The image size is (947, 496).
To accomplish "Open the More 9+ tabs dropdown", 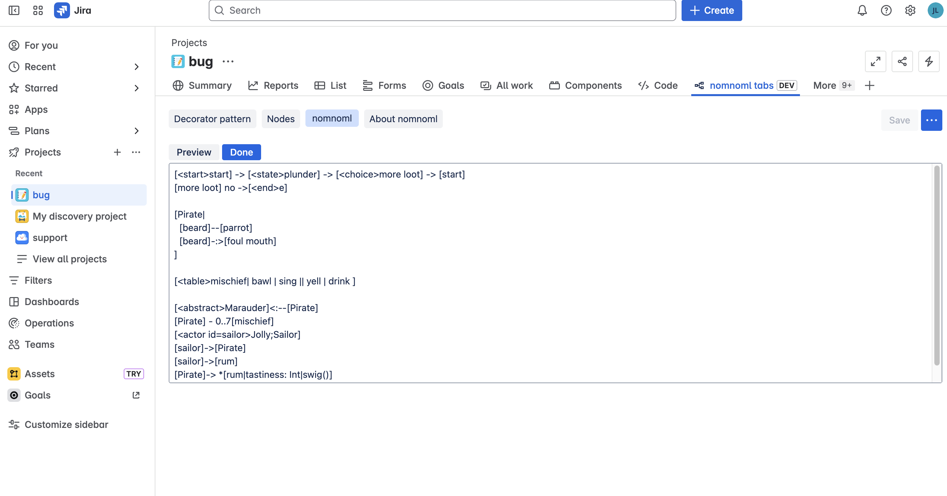I will [833, 86].
